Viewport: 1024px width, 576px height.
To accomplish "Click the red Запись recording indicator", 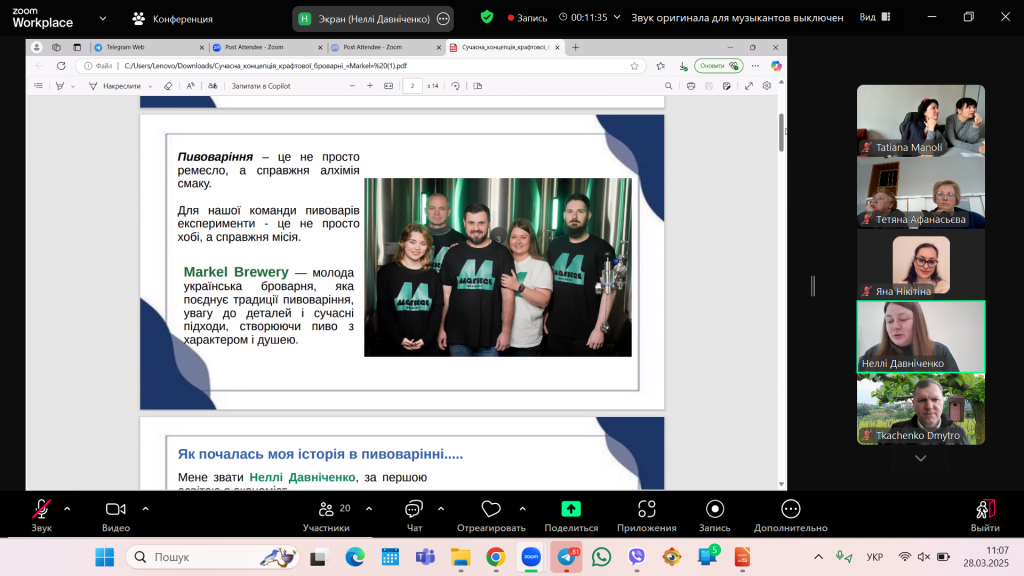I will [528, 18].
